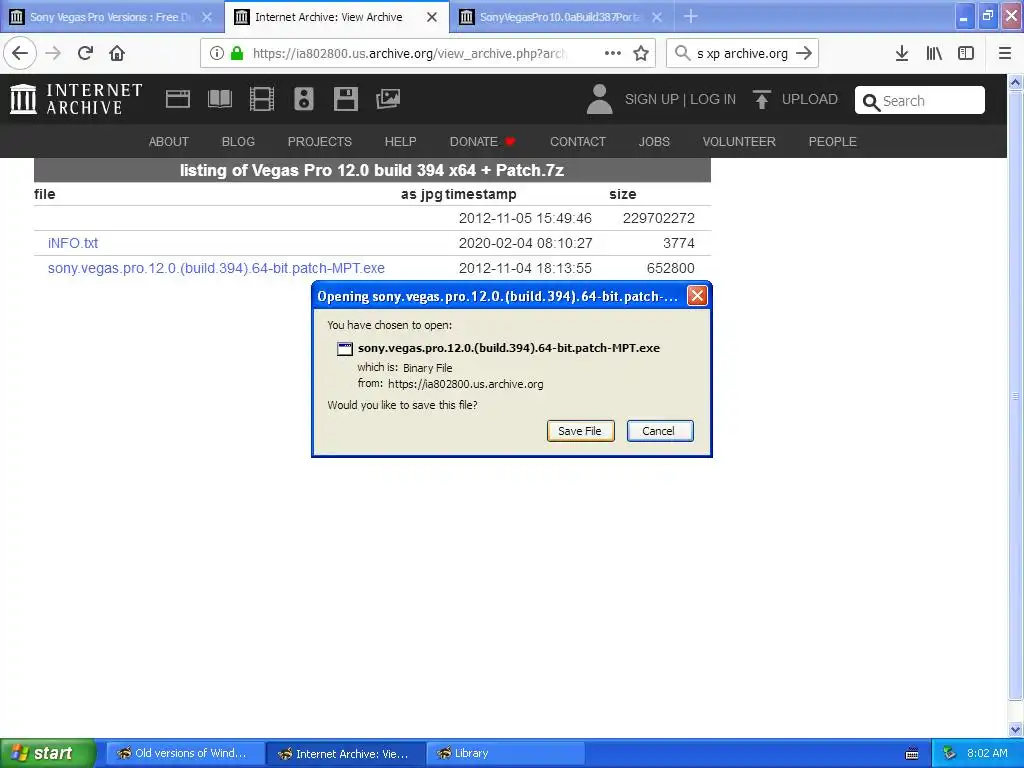1024x768 pixels.
Task: Open the Web archive icon
Action: [x=178, y=99]
